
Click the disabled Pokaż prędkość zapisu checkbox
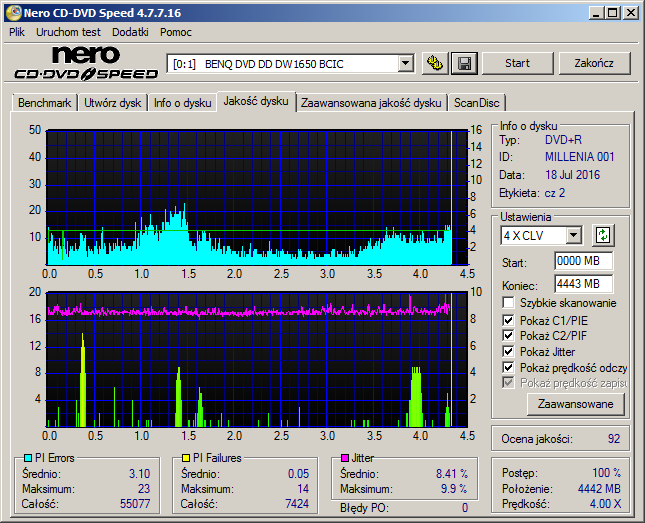(508, 383)
